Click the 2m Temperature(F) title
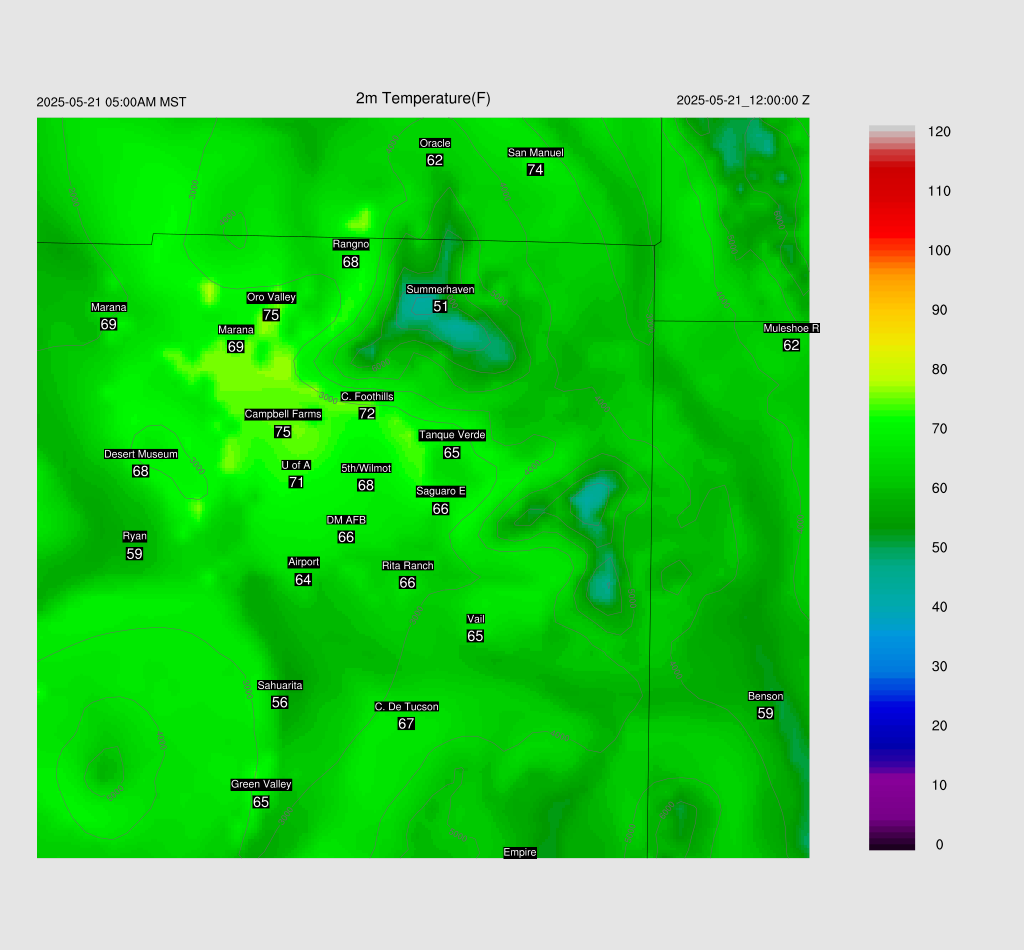This screenshot has width=1024, height=950. click(x=423, y=99)
